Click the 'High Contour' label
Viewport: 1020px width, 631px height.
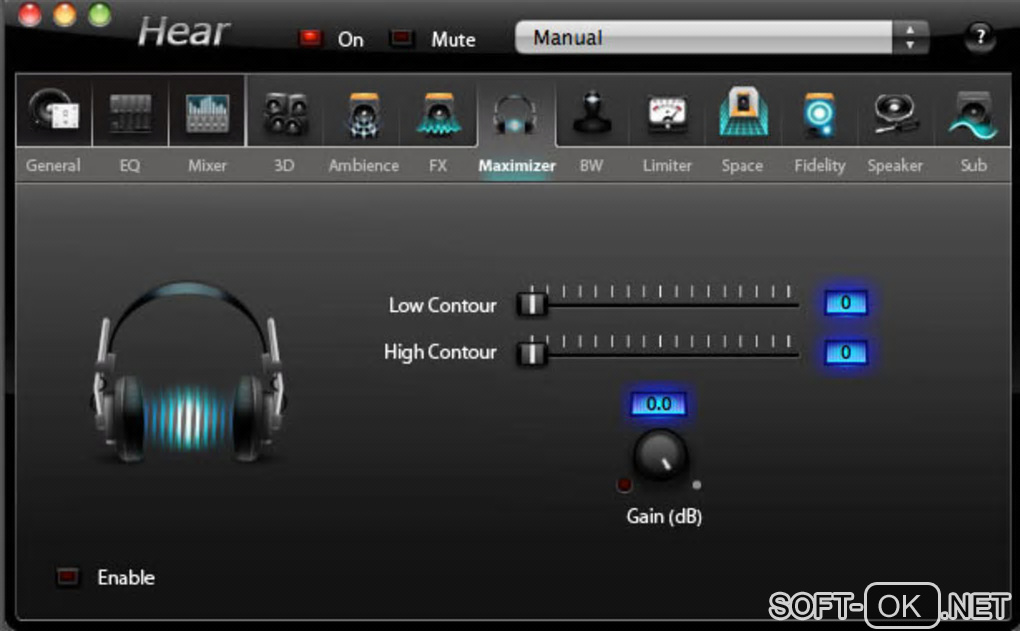(x=440, y=352)
